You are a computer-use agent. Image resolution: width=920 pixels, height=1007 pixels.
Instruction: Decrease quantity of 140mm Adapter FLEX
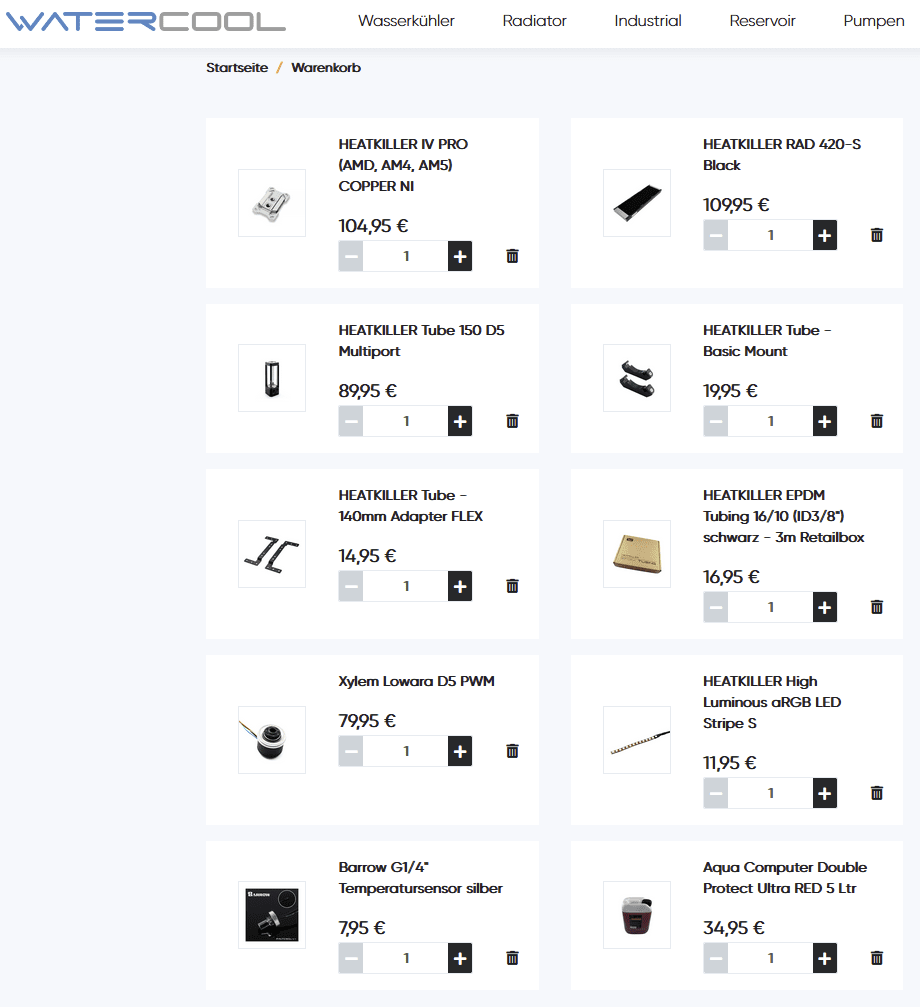(351, 586)
